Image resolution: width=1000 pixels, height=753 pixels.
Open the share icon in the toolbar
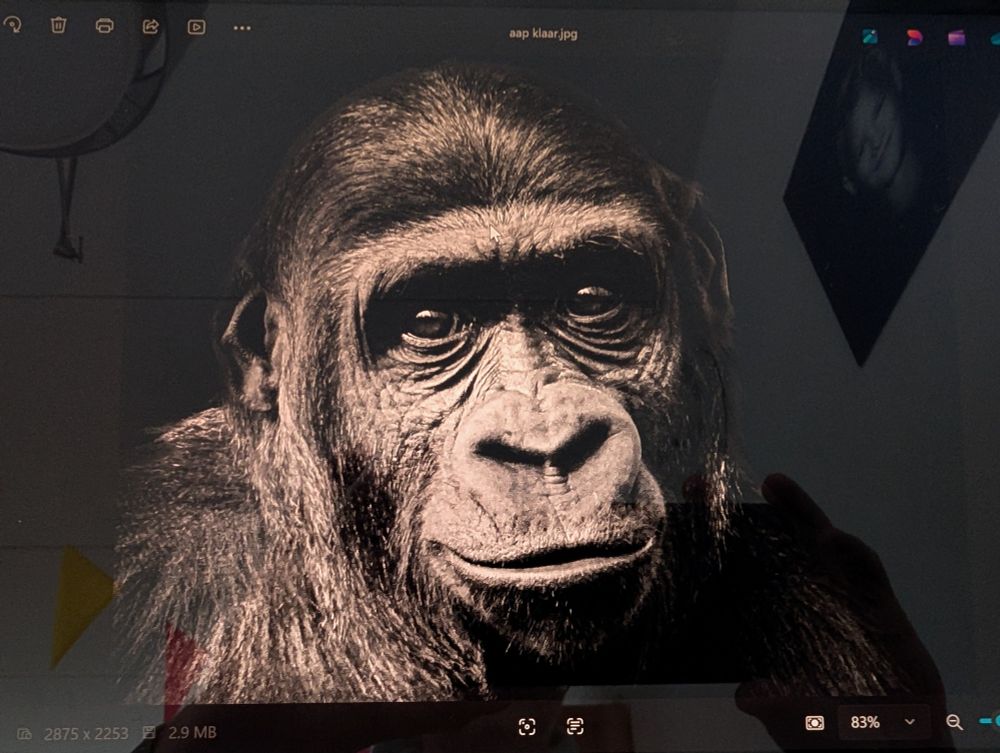click(151, 26)
